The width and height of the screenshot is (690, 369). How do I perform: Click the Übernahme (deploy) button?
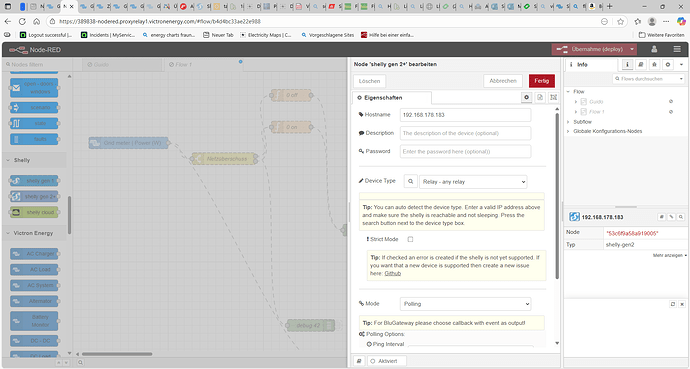pos(591,49)
